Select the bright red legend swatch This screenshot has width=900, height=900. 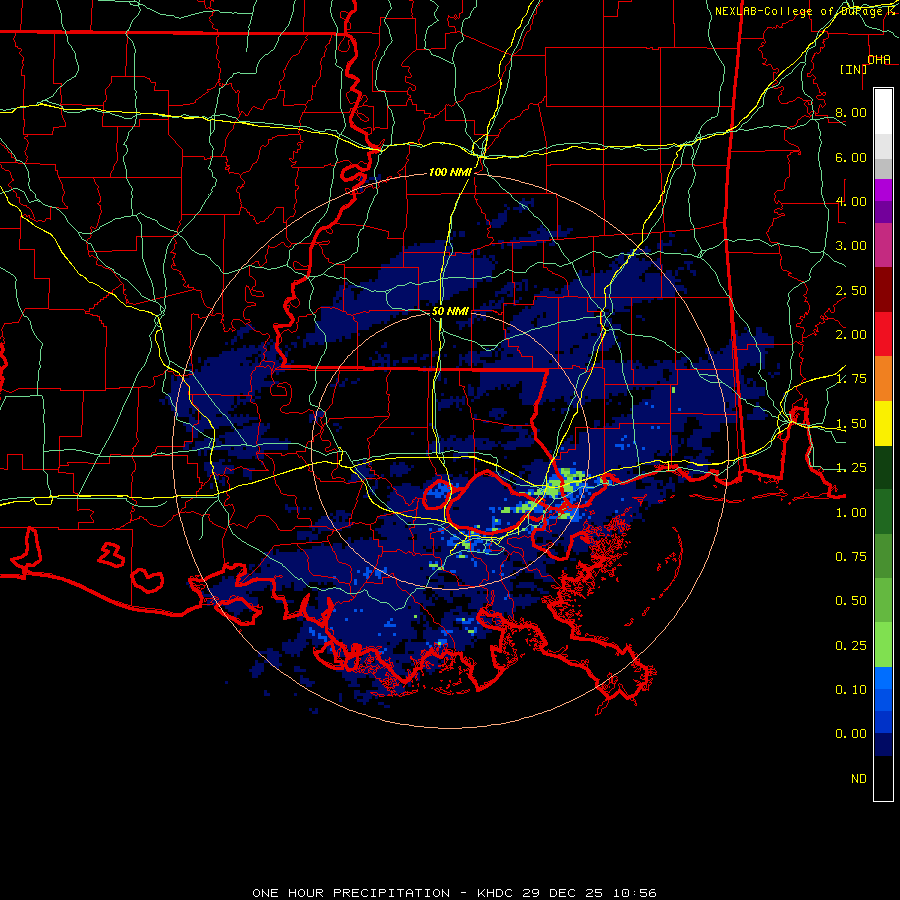(x=883, y=334)
